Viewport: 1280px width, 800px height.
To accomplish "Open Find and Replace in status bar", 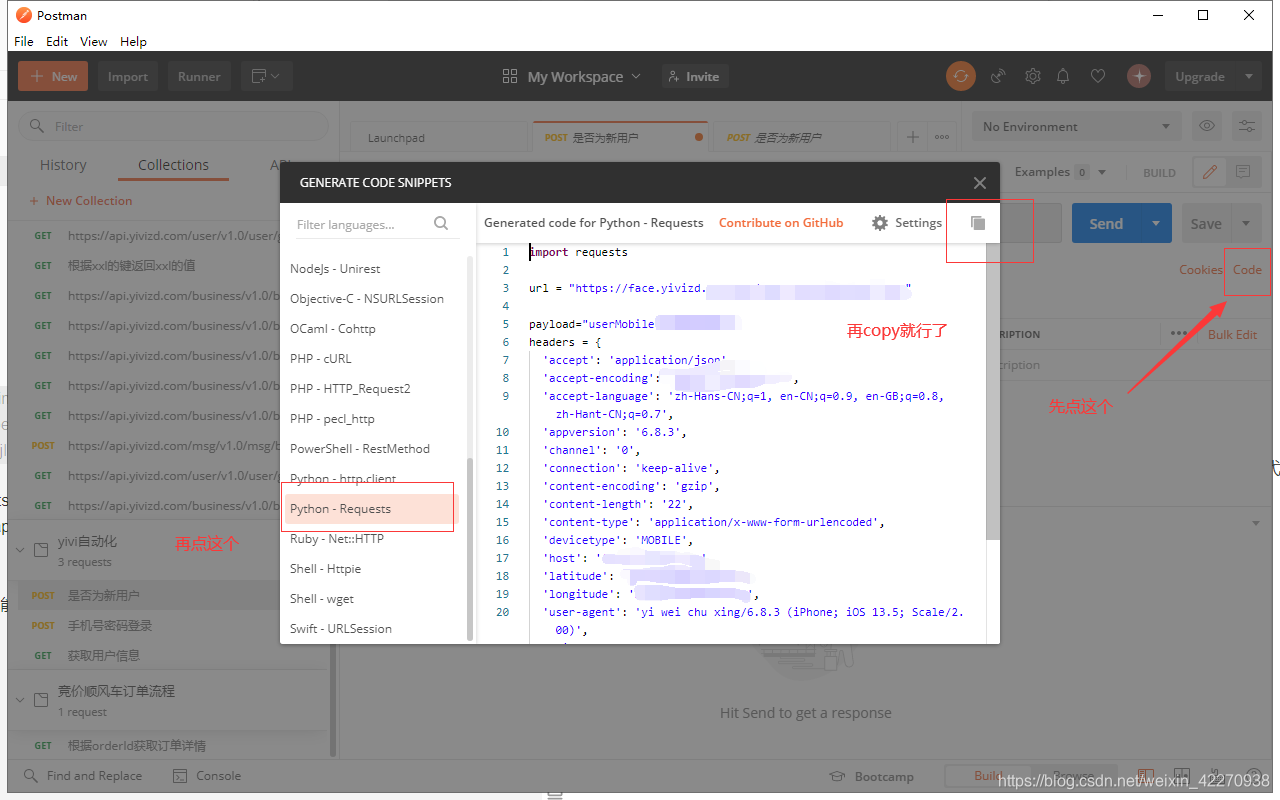I will (x=83, y=776).
